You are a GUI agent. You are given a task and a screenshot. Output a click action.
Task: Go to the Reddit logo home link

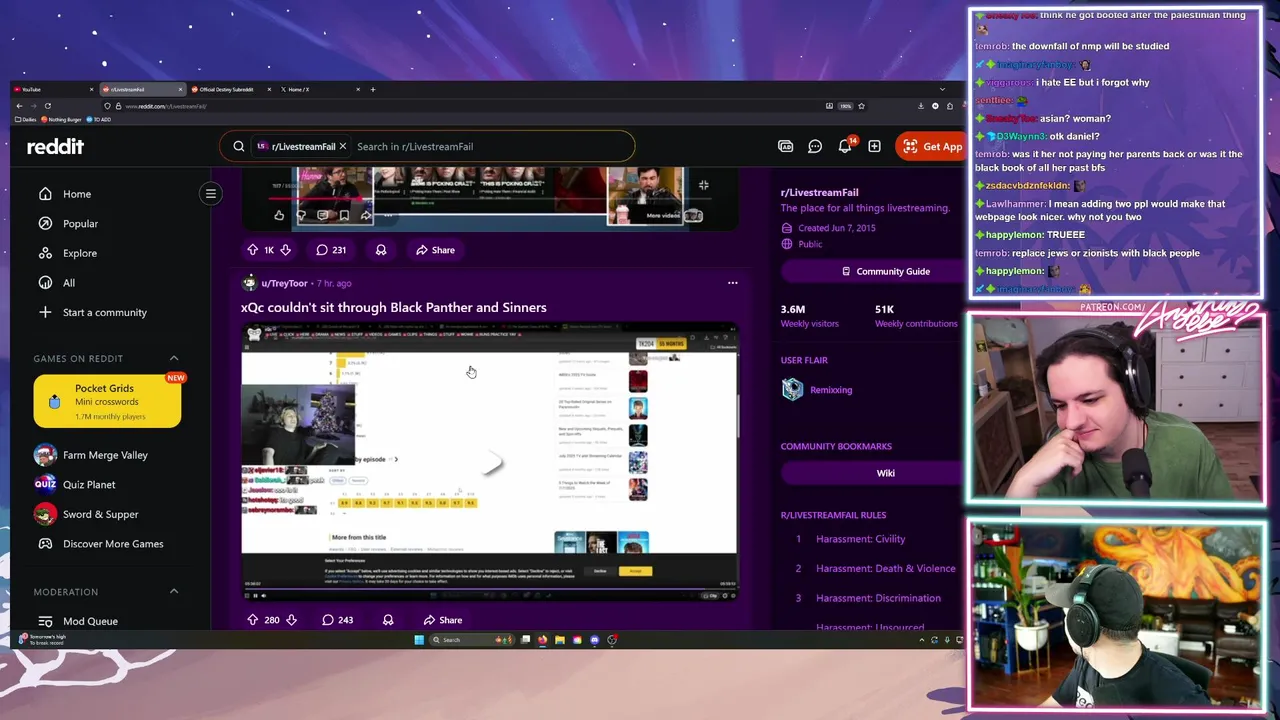[55, 146]
